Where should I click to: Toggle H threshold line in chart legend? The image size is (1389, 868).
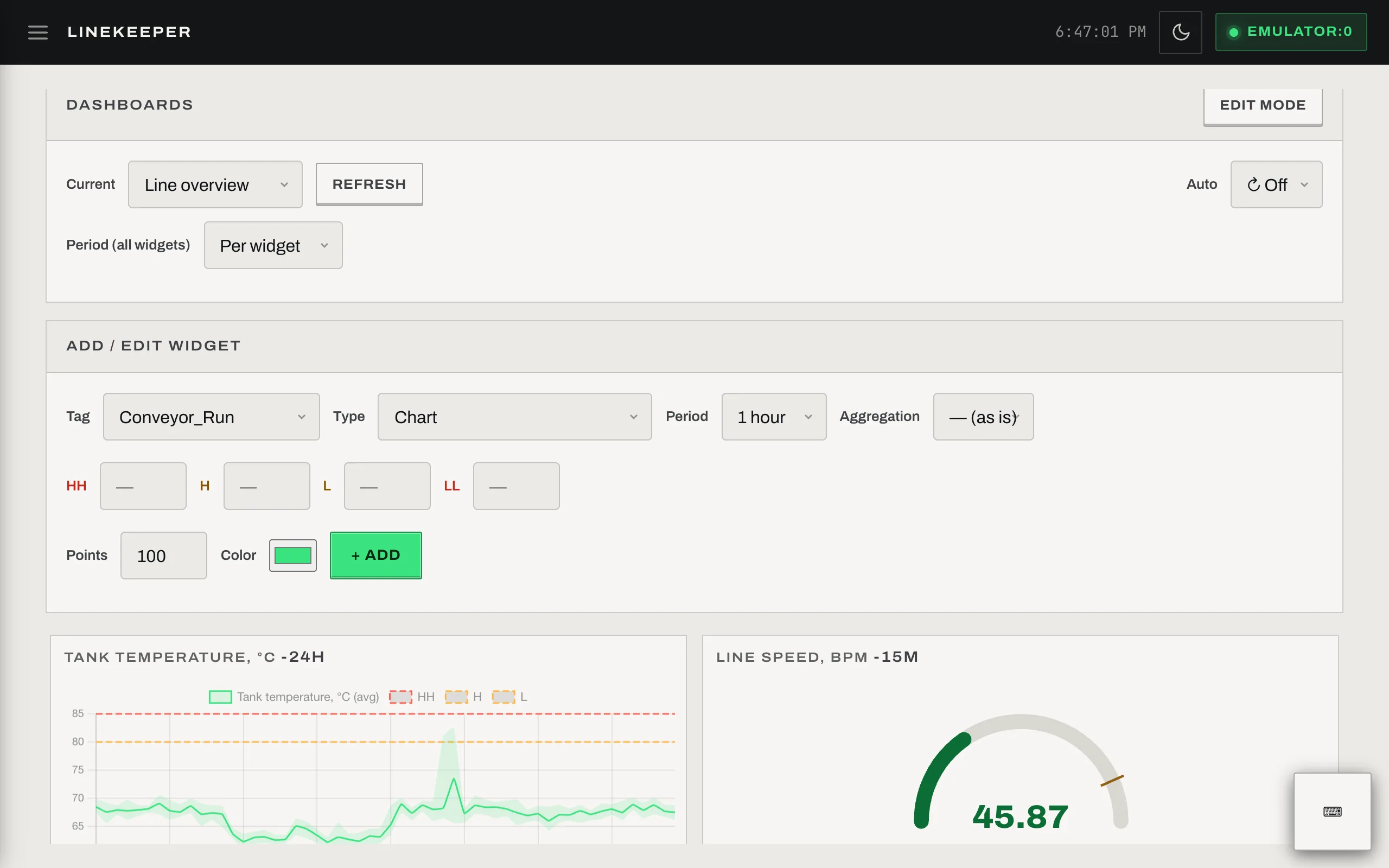pyautogui.click(x=463, y=697)
